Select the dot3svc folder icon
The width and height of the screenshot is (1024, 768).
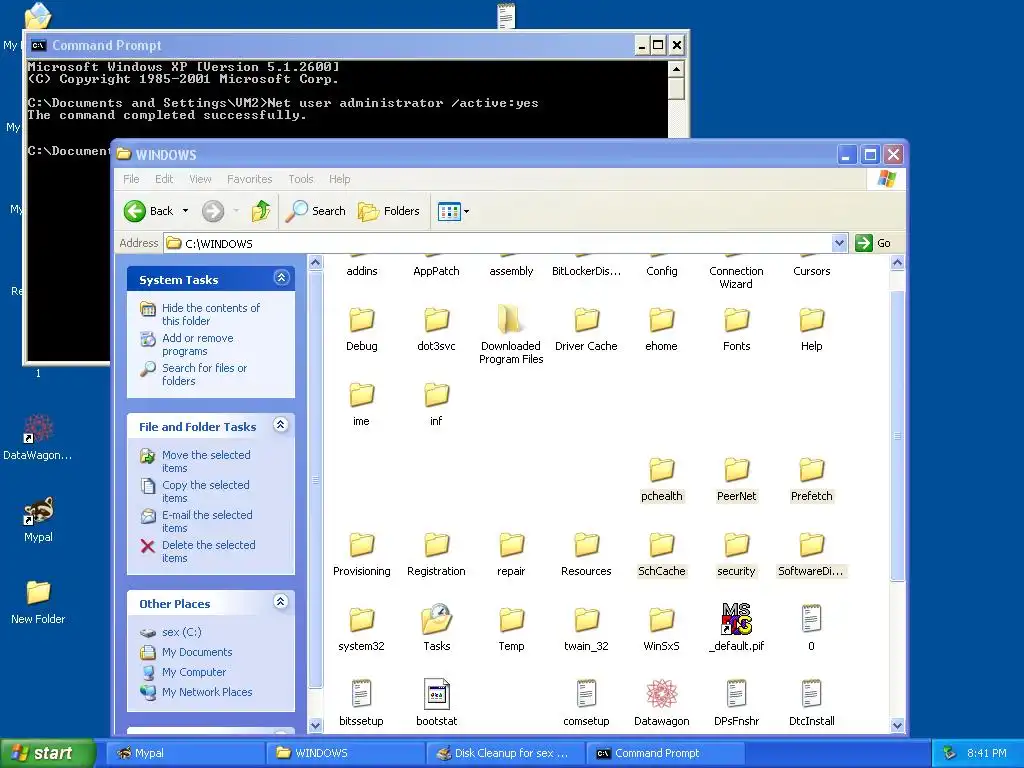[436, 320]
